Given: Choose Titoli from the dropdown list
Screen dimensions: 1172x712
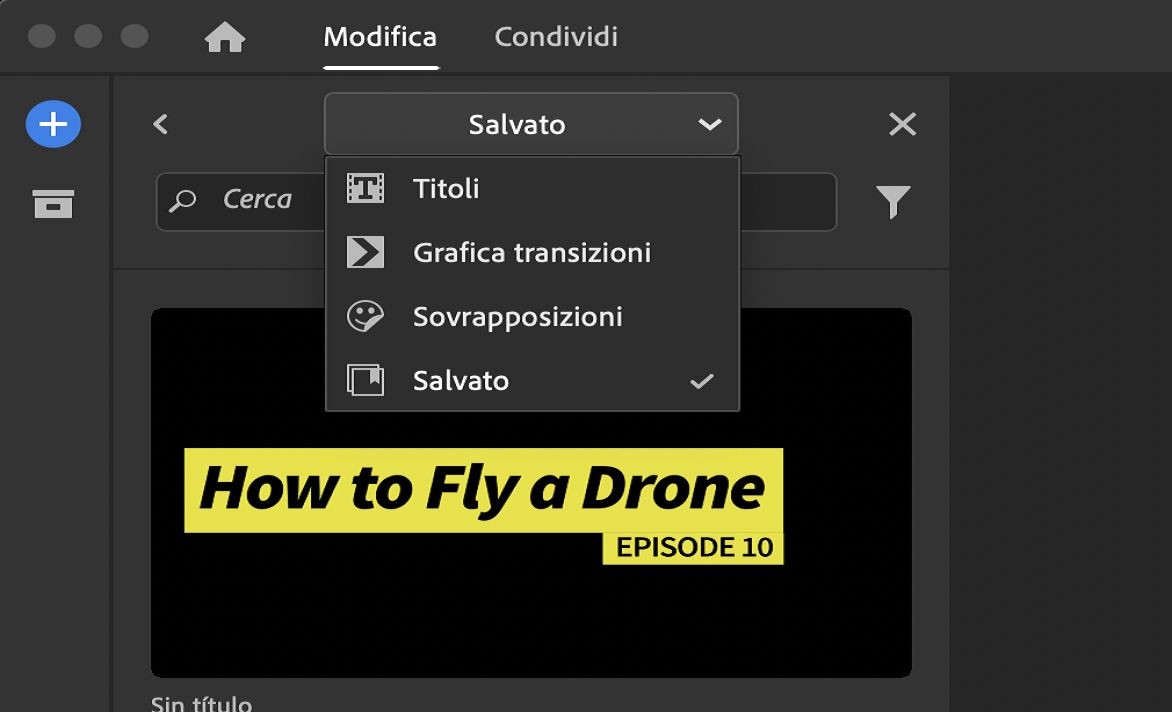Looking at the screenshot, I should click(532, 188).
